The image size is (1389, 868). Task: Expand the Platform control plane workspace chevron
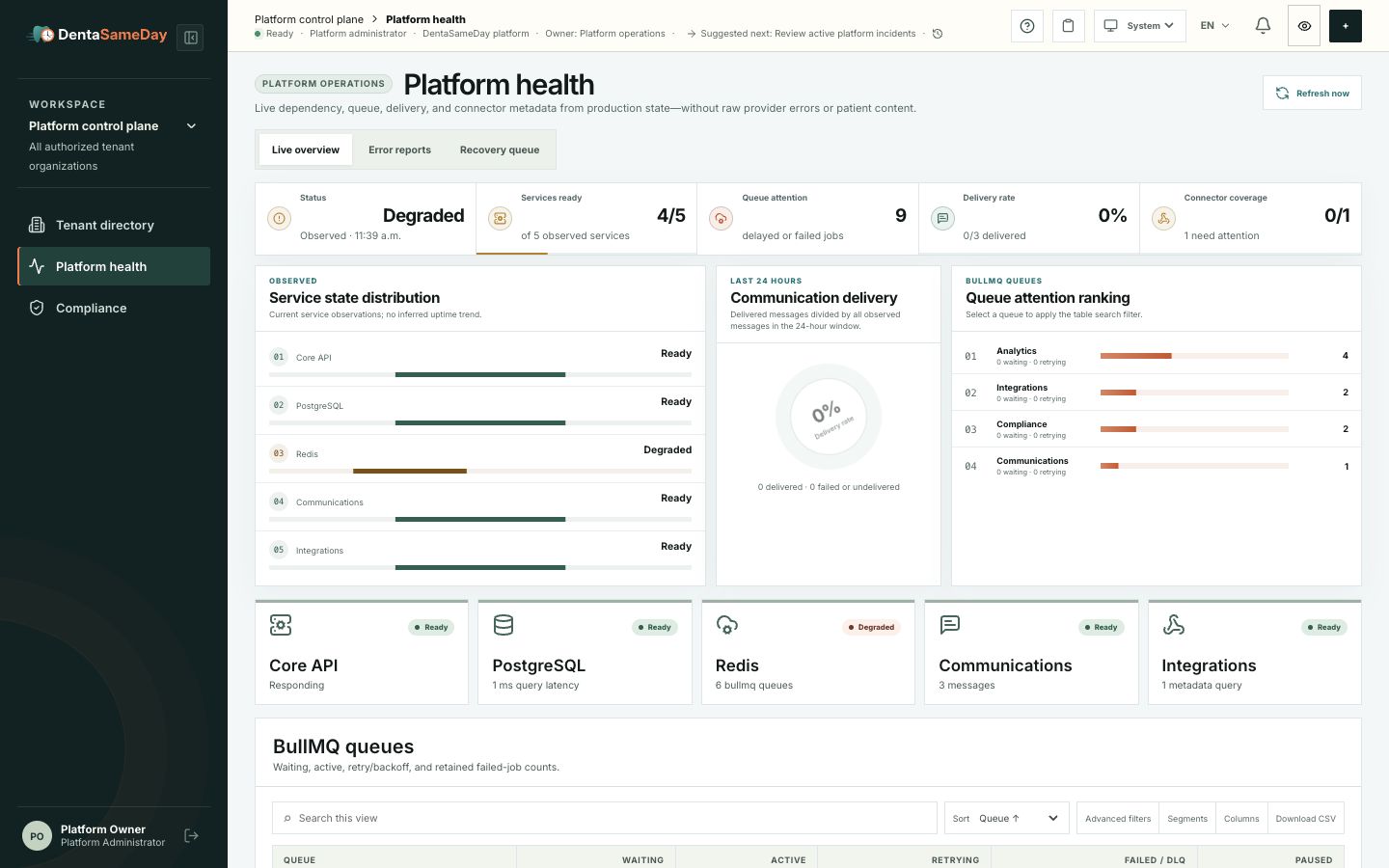point(191,126)
